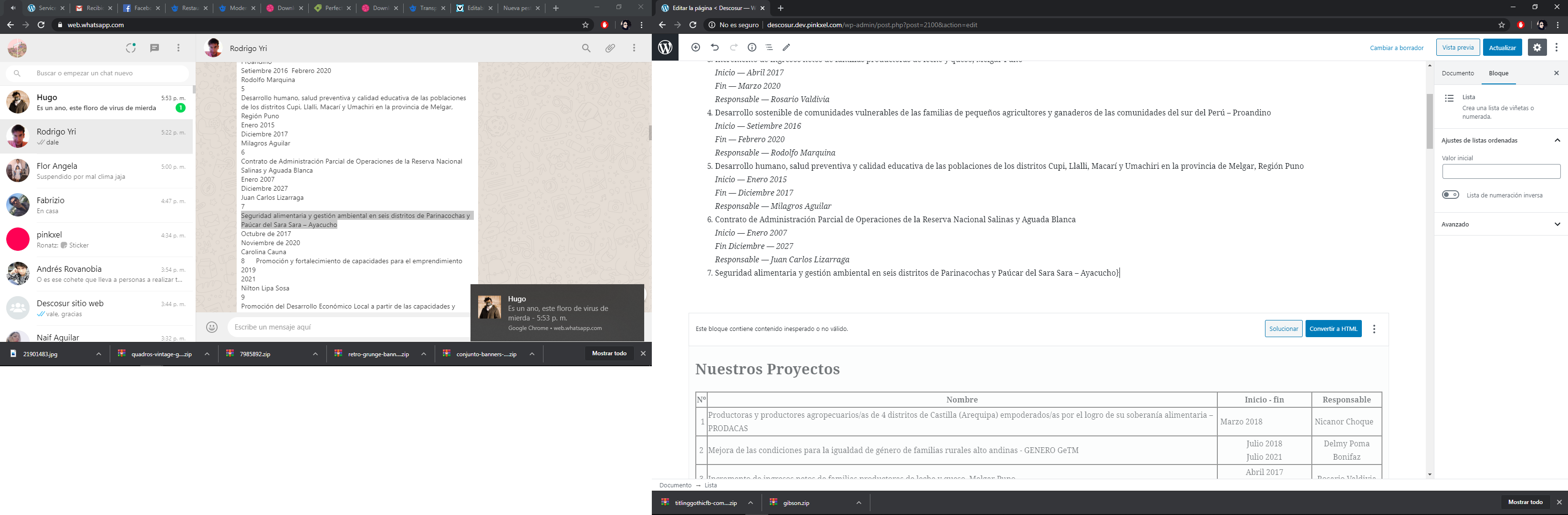The image size is (1568, 515).
Task: Open Descosur sitio web chat
Action: click(x=96, y=308)
